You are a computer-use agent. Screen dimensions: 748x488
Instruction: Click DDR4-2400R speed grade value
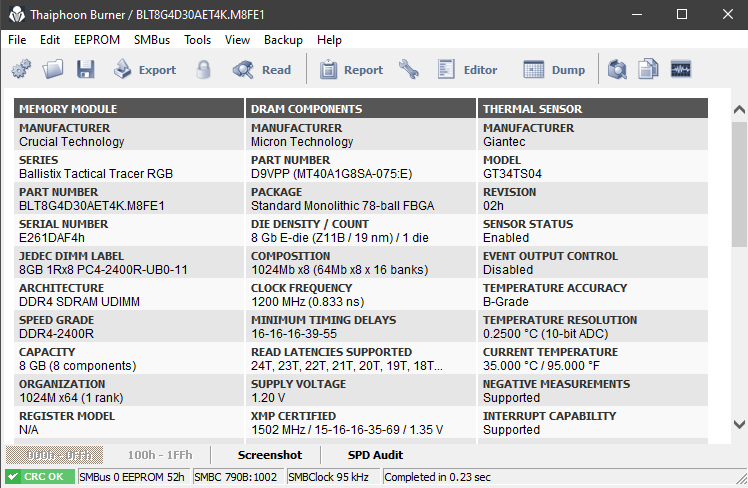click(x=57, y=333)
